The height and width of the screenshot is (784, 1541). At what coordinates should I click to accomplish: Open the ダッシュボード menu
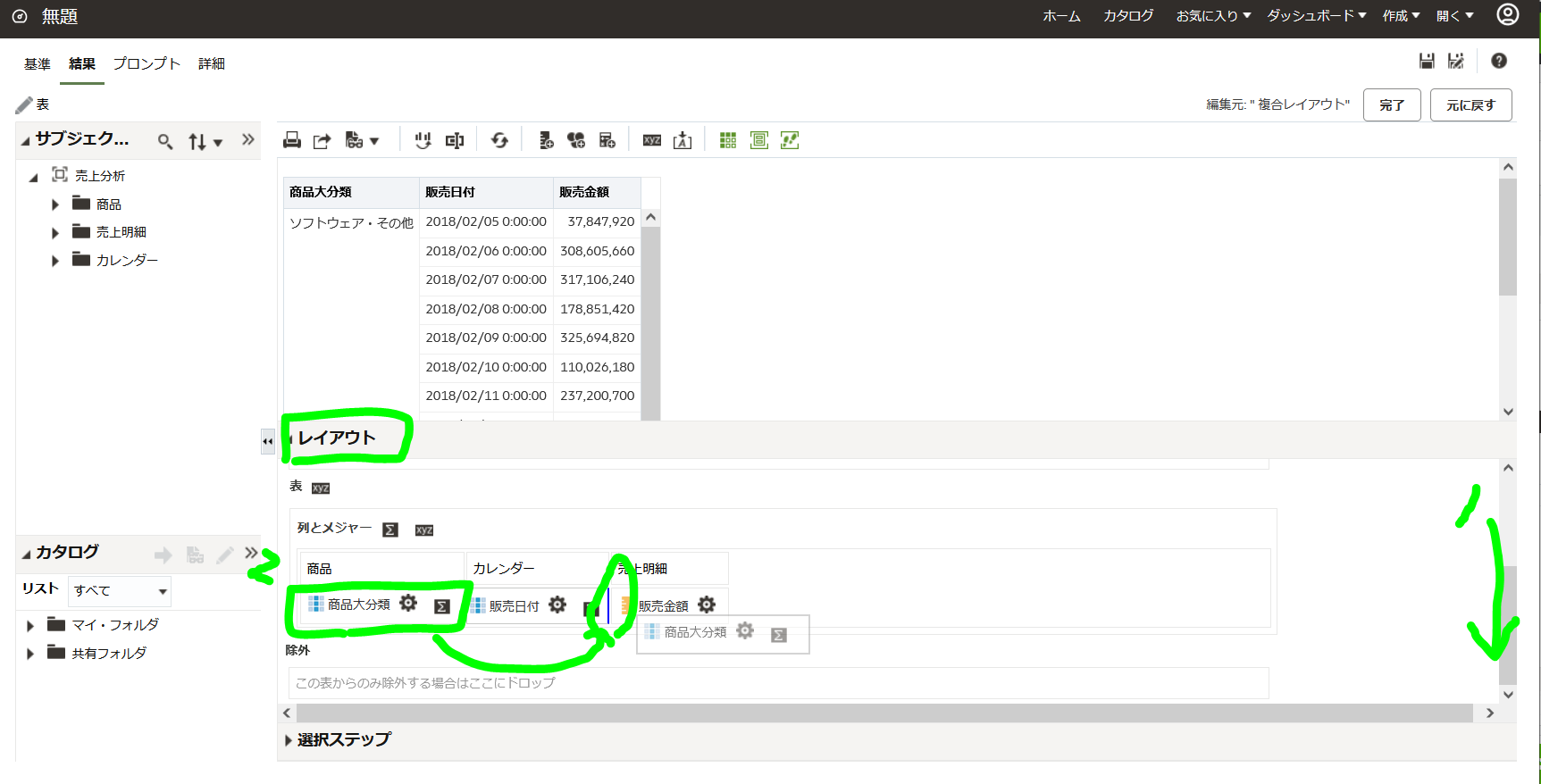1317,16
